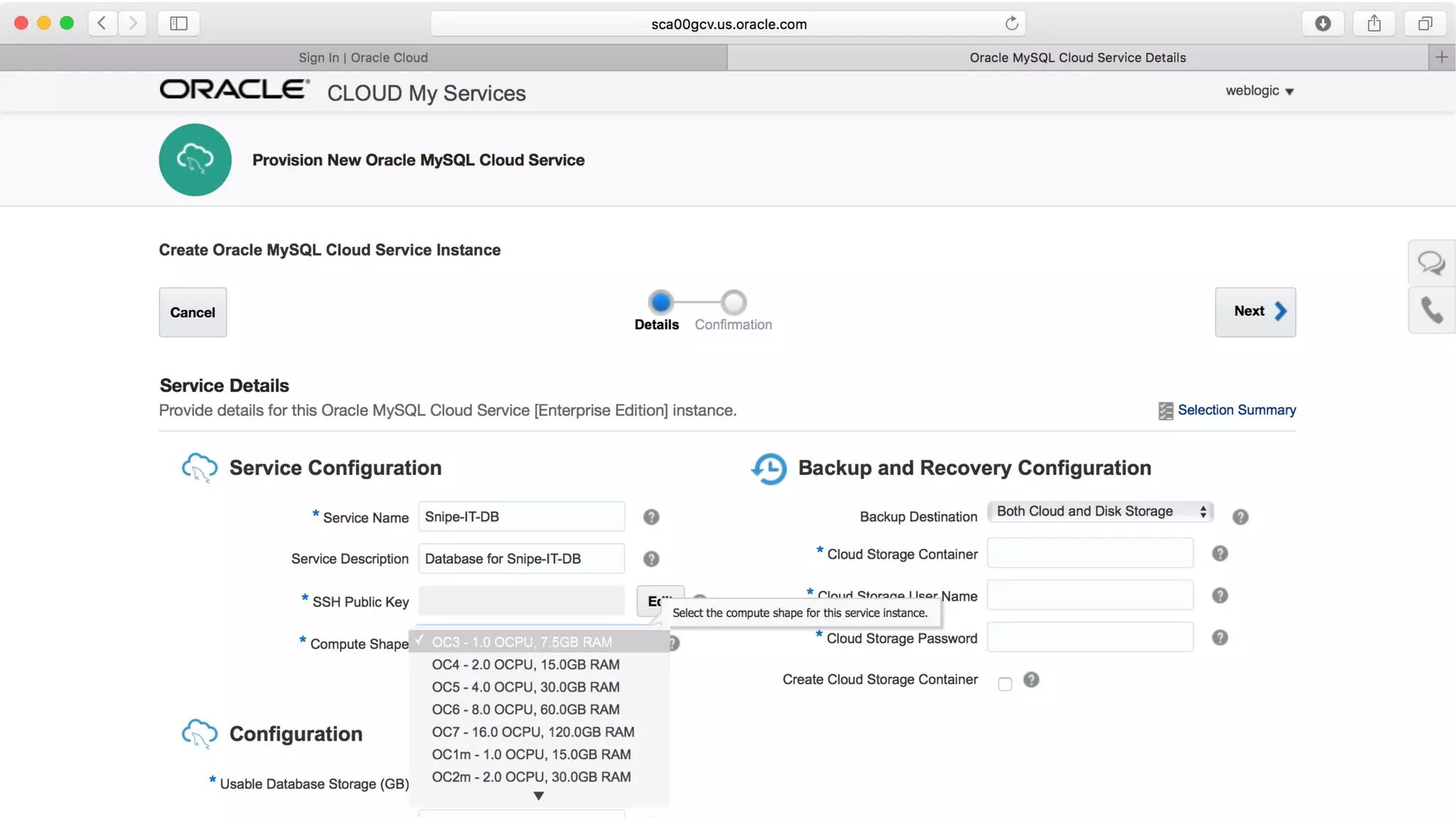Viewport: 1456px width, 819px height.
Task: Switch to Sign In | Oracle Cloud tab
Action: coord(363,58)
